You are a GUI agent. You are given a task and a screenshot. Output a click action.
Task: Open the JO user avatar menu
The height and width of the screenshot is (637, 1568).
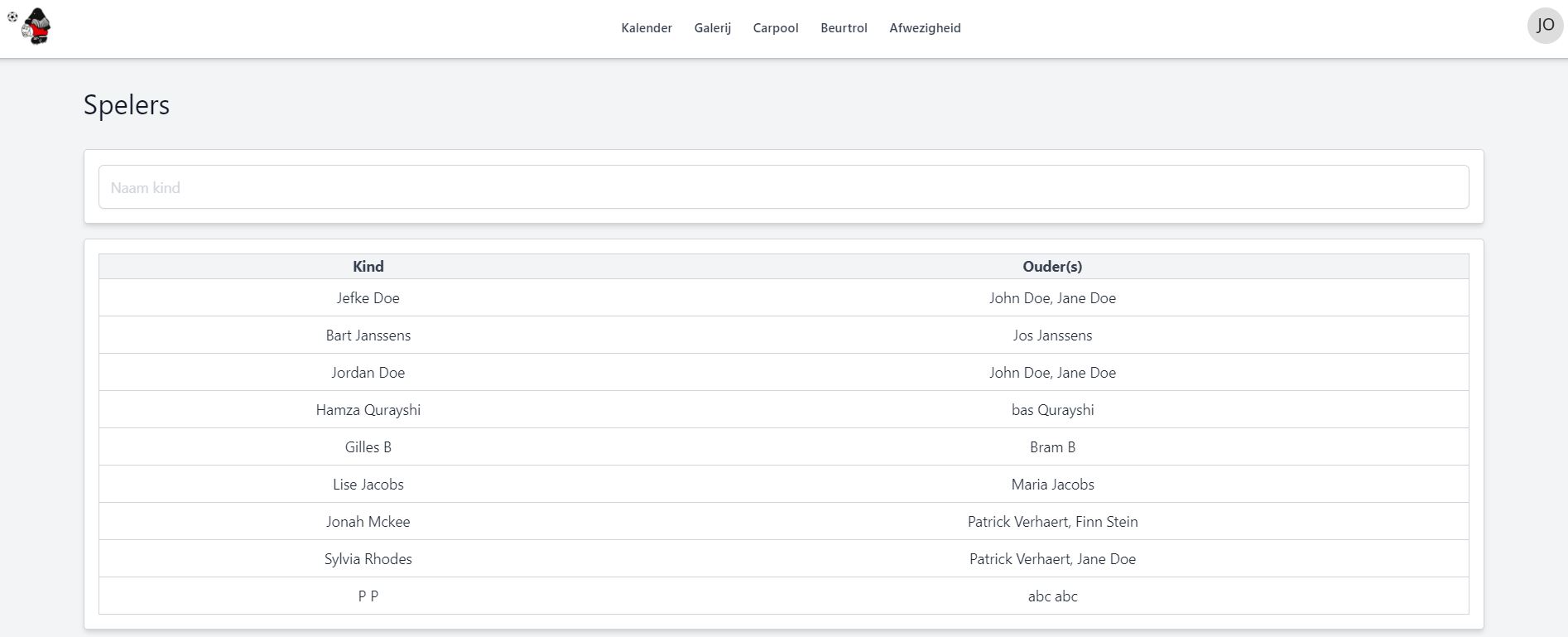point(1545,26)
